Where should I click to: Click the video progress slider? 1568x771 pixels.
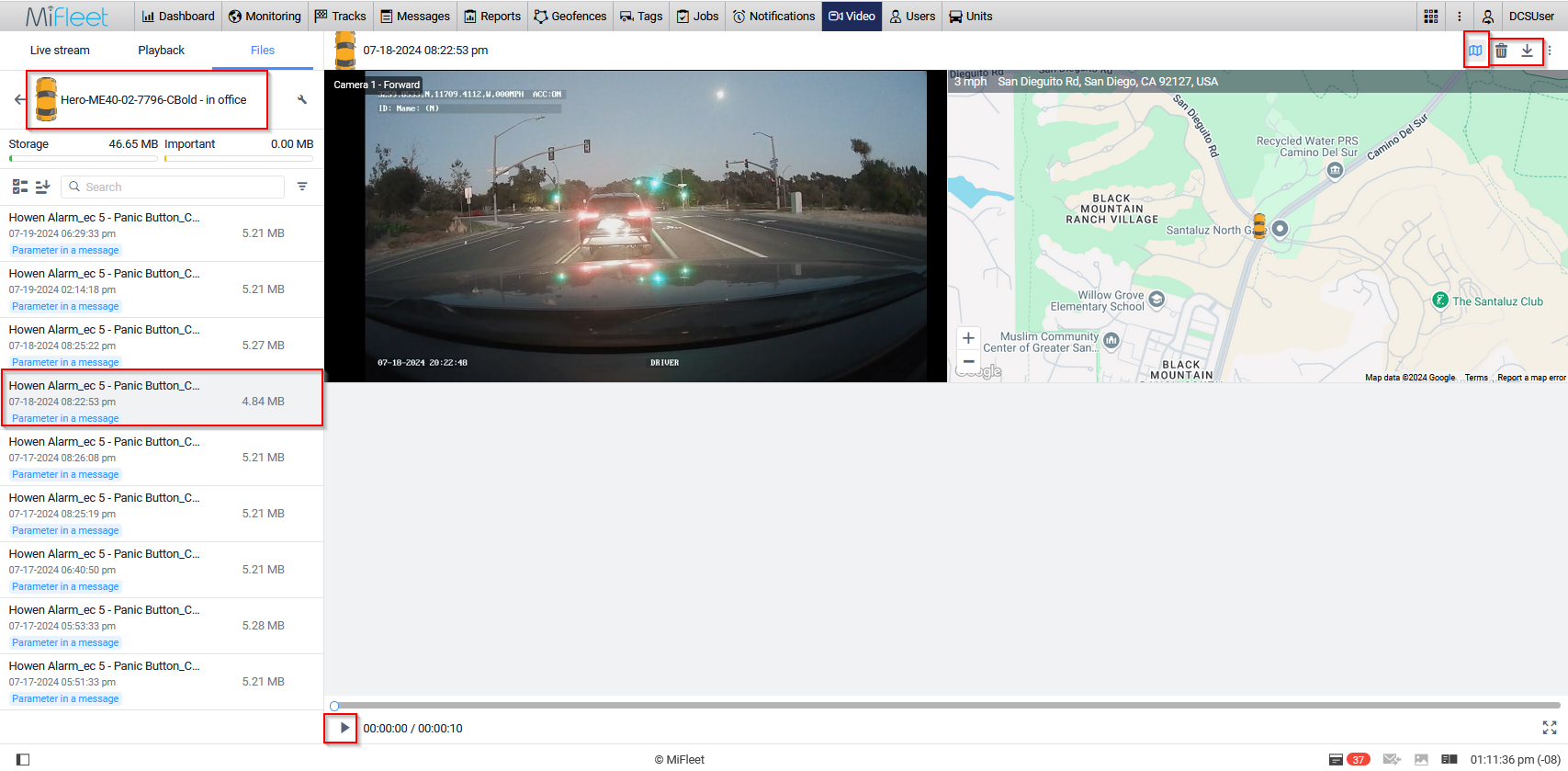pos(947,706)
